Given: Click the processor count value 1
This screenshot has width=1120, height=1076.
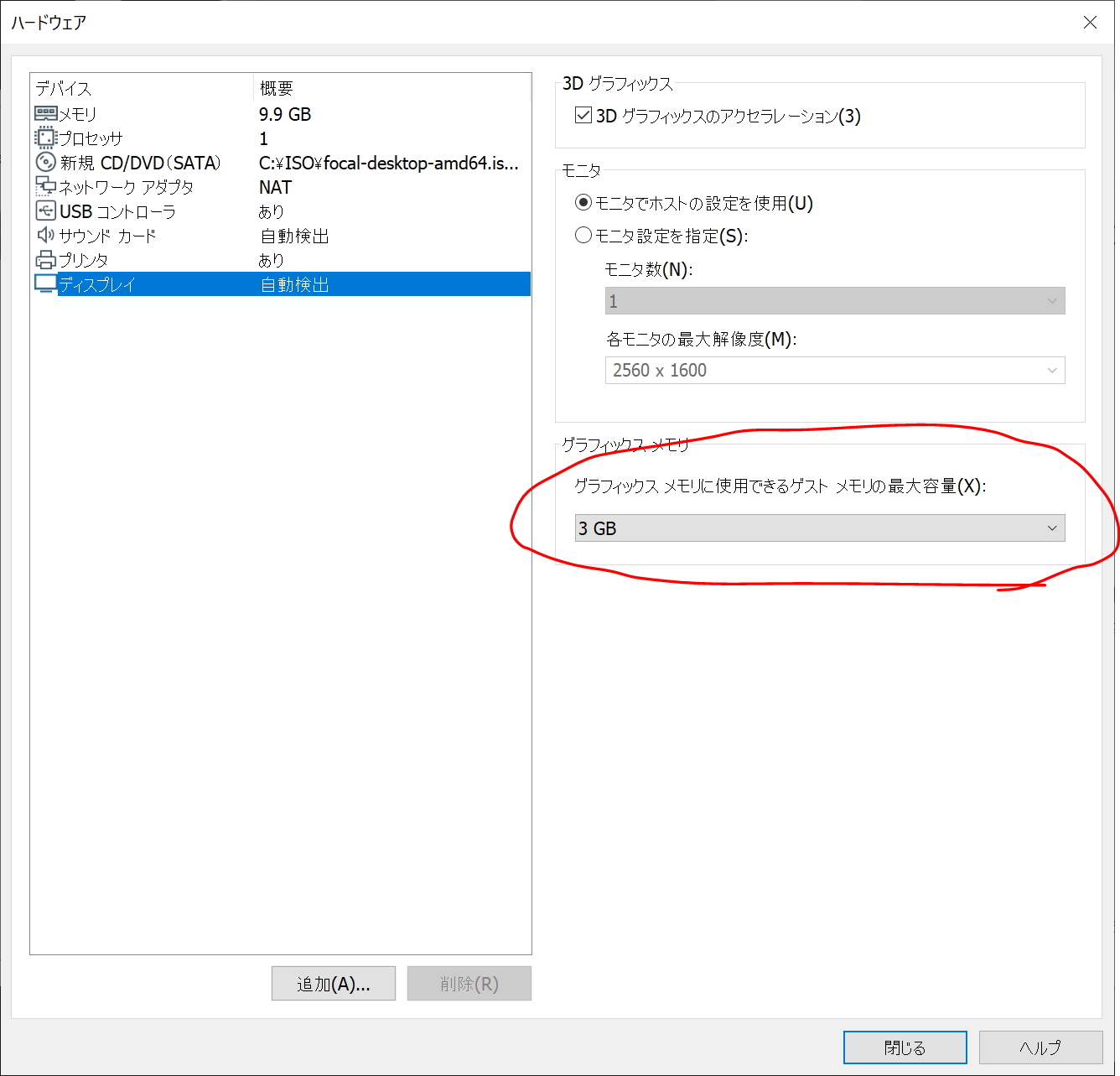Looking at the screenshot, I should [263, 138].
